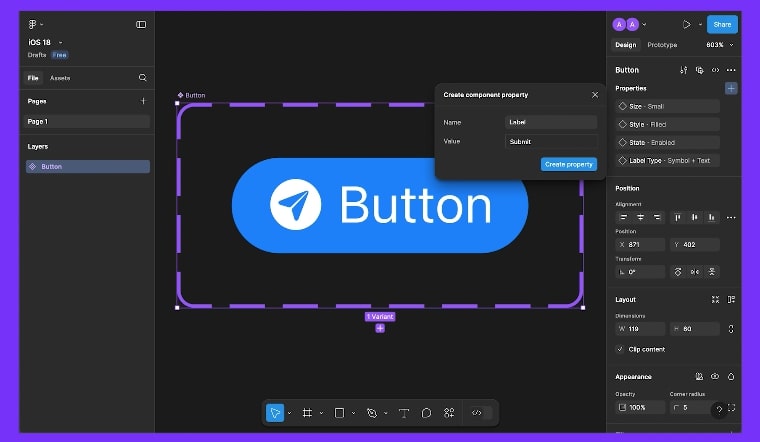The width and height of the screenshot is (760, 442).
Task: Click the blend mode drop icon
Action: click(x=731, y=377)
